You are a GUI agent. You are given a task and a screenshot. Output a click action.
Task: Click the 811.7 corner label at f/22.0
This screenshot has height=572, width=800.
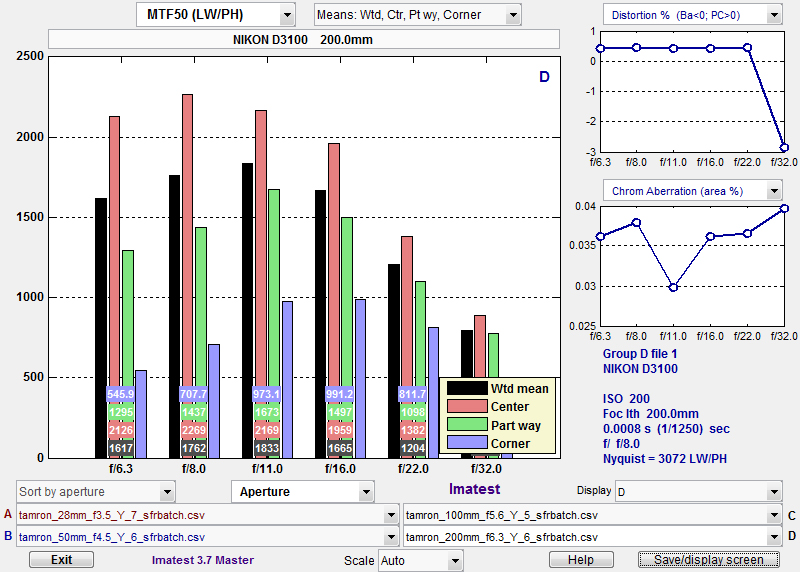coord(412,394)
